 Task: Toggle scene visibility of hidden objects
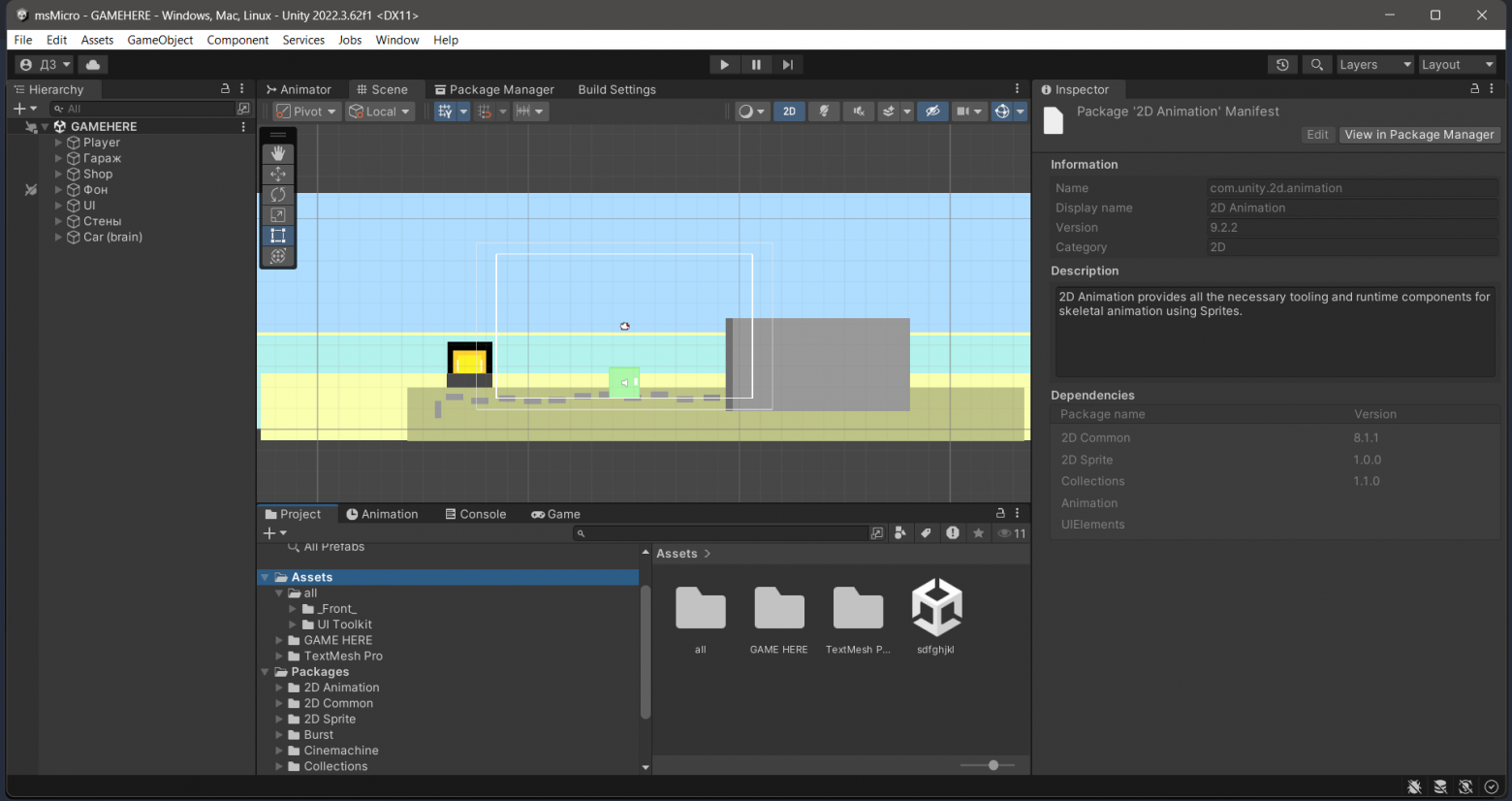pyautogui.click(x=932, y=112)
